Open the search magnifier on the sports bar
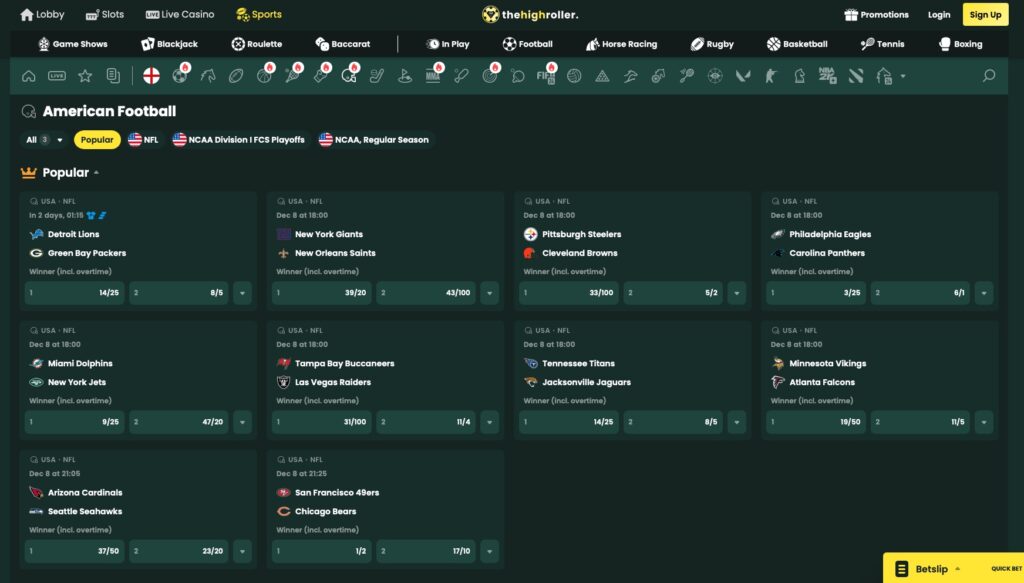 990,74
